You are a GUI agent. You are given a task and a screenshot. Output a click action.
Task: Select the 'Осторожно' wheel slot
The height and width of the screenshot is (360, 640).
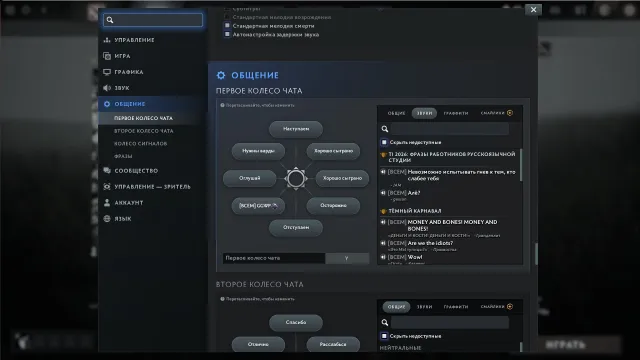click(333, 206)
